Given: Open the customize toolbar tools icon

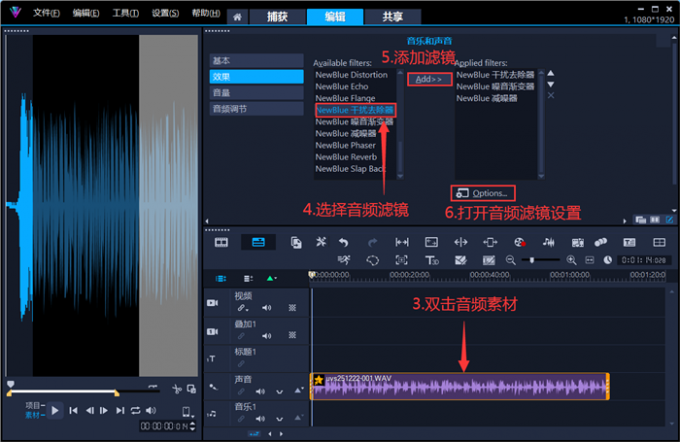Looking at the screenshot, I should pos(321,242).
